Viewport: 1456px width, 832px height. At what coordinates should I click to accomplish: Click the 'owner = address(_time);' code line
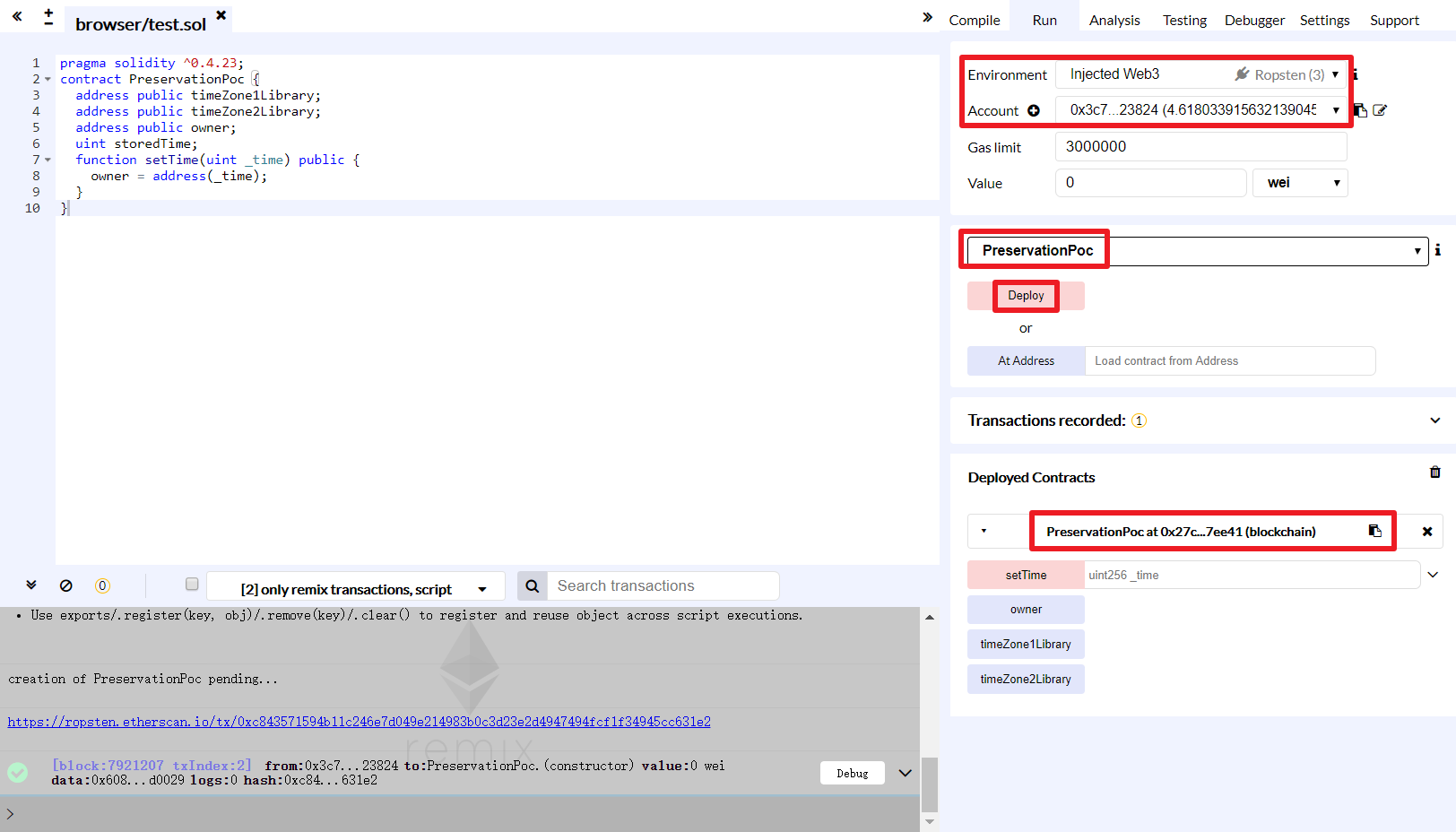(179, 176)
